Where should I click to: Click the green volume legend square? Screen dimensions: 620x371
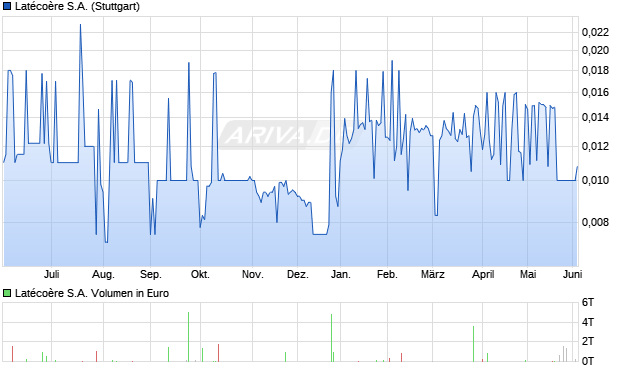tap(7, 293)
